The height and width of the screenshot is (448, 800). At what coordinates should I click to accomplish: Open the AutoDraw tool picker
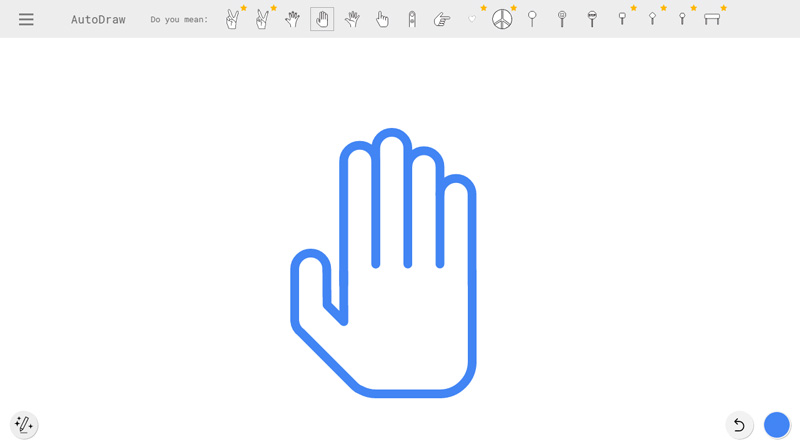tap(24, 425)
